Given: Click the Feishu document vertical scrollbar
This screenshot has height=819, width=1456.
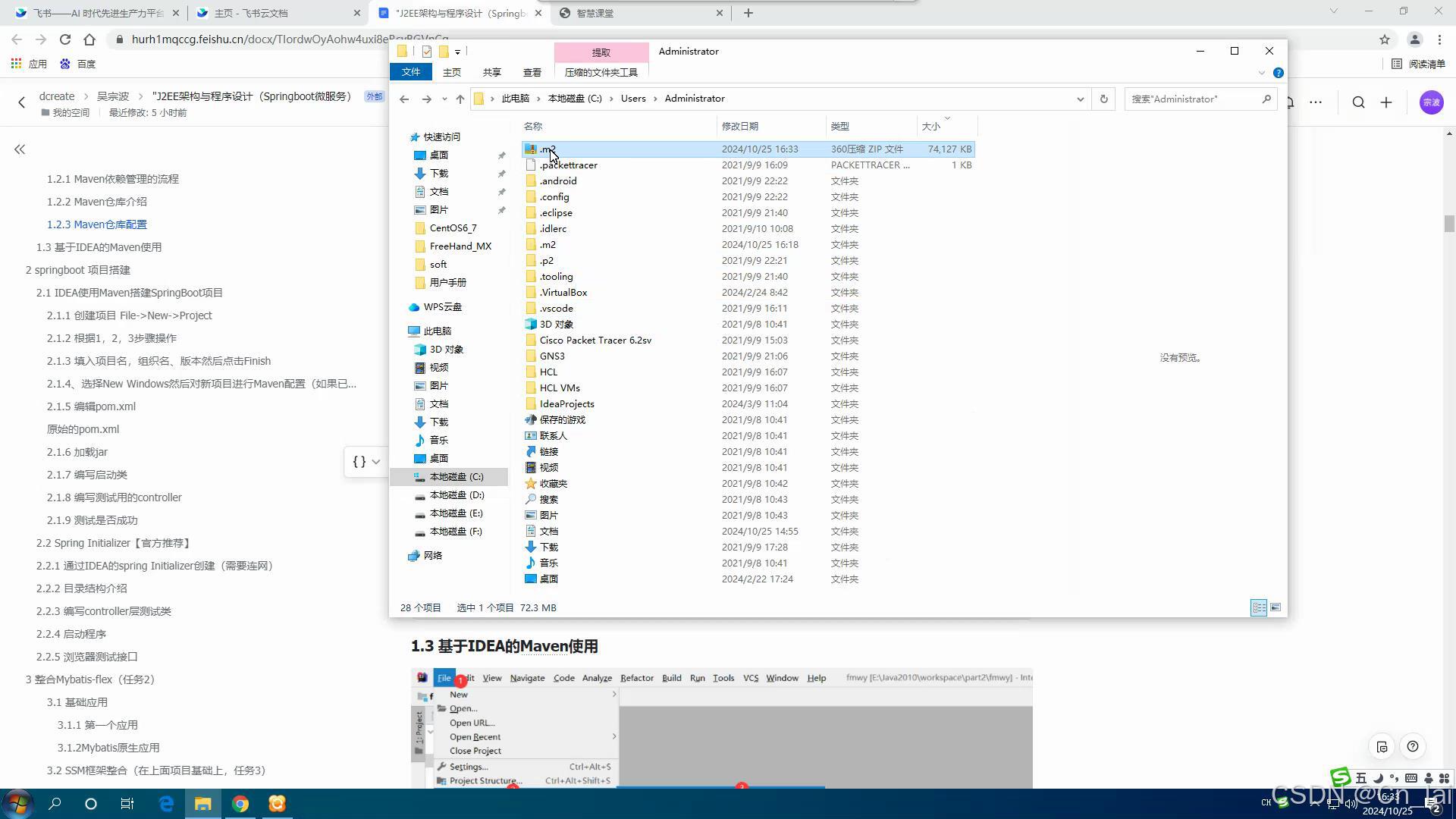Looking at the screenshot, I should [x=1449, y=224].
